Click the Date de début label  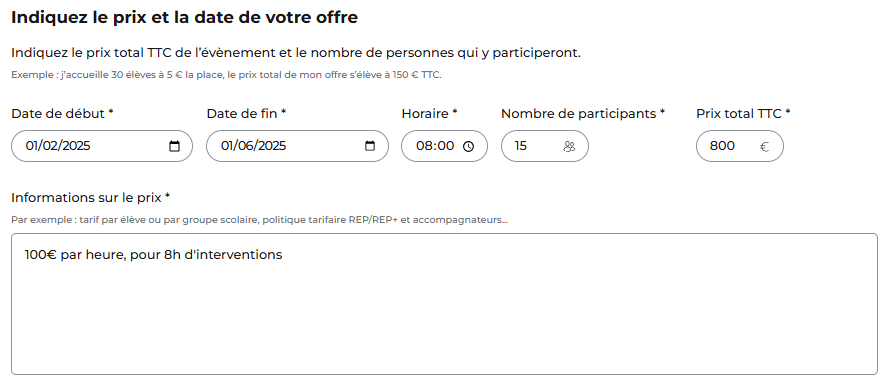(x=63, y=114)
